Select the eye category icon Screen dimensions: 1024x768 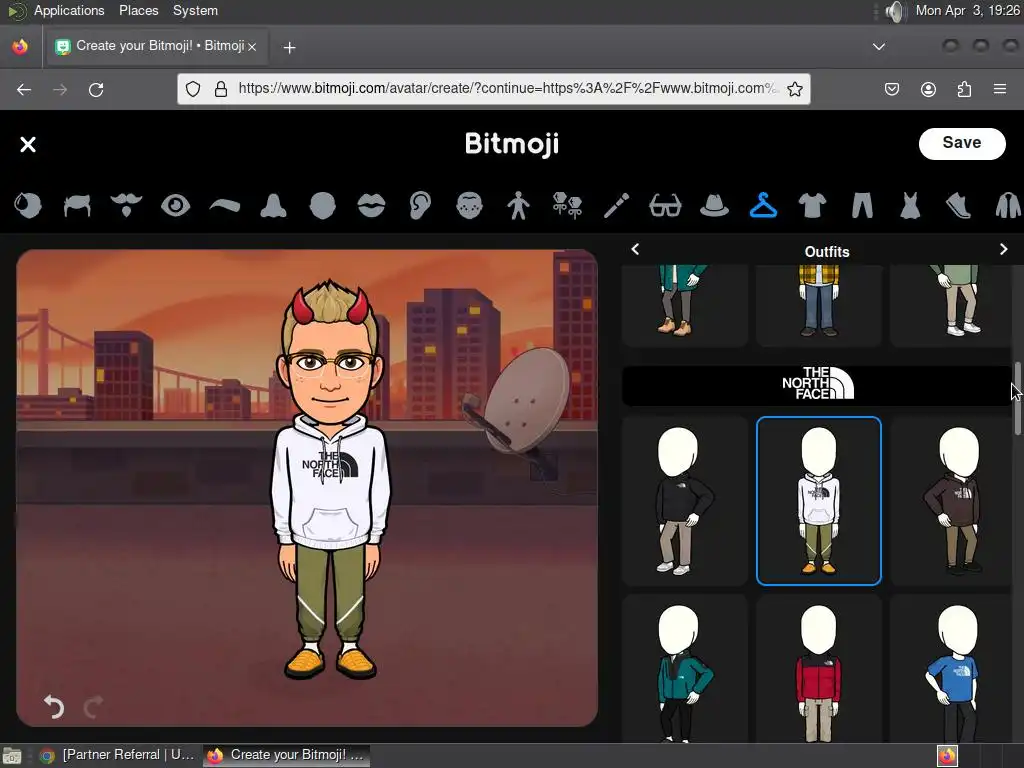(175, 206)
